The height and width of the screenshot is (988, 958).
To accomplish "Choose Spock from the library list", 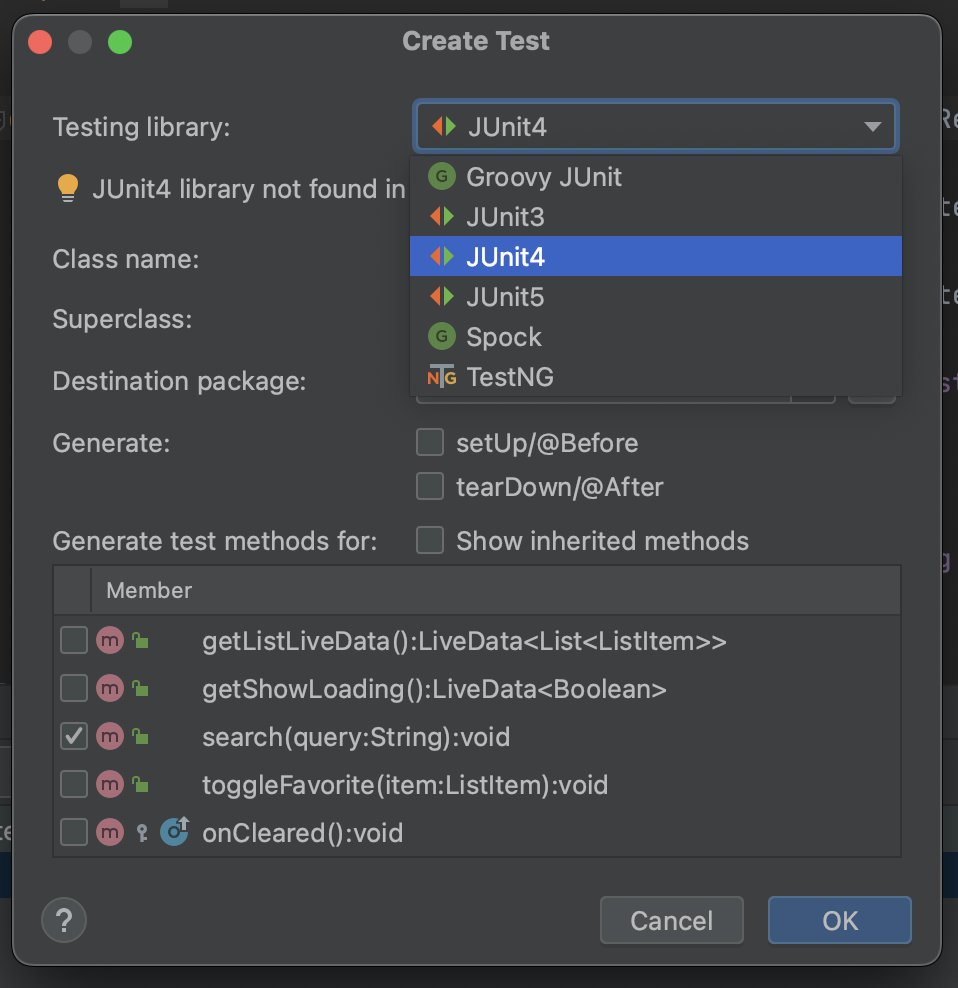I will [655, 336].
